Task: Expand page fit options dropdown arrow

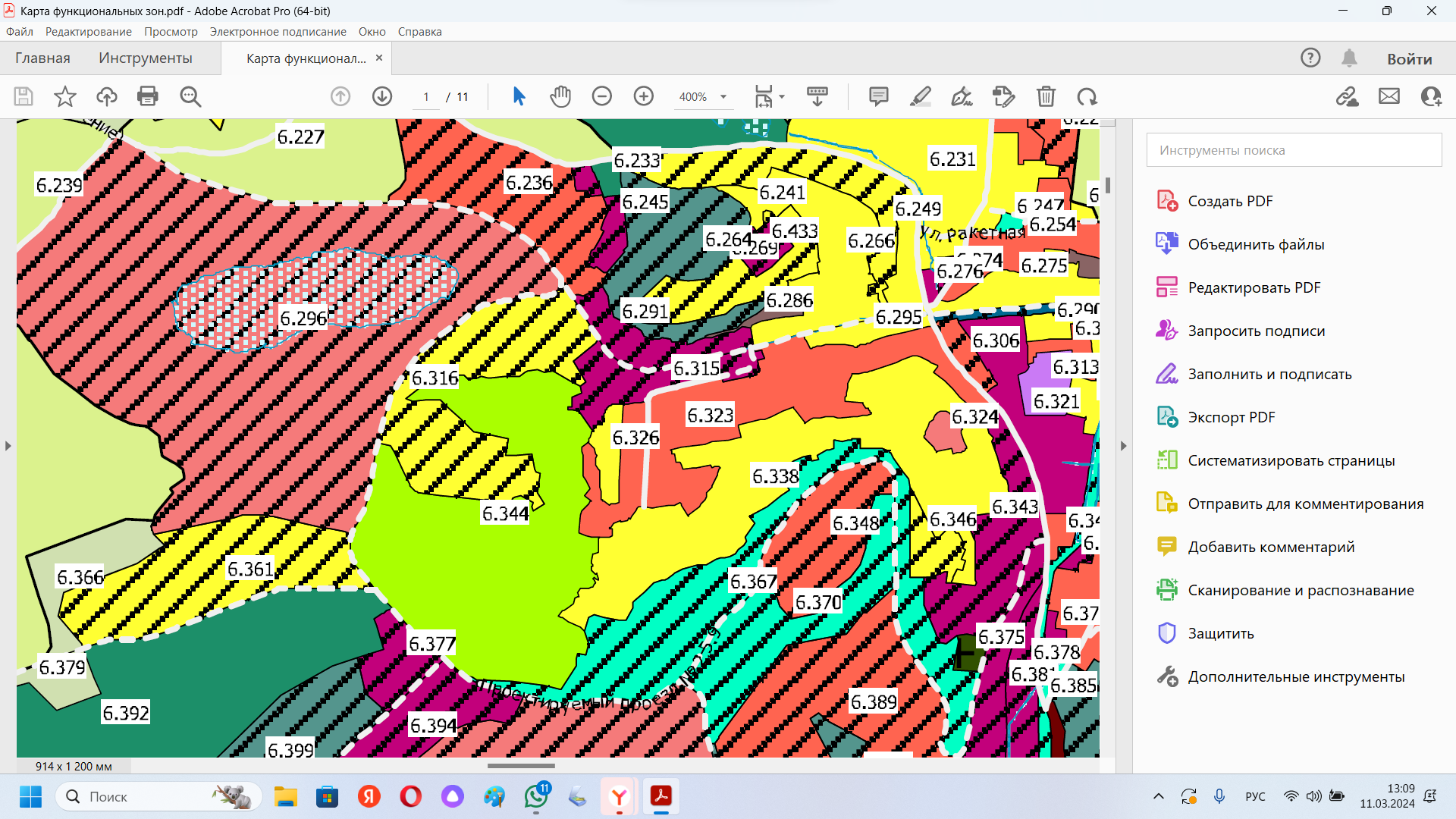Action: 782,97
